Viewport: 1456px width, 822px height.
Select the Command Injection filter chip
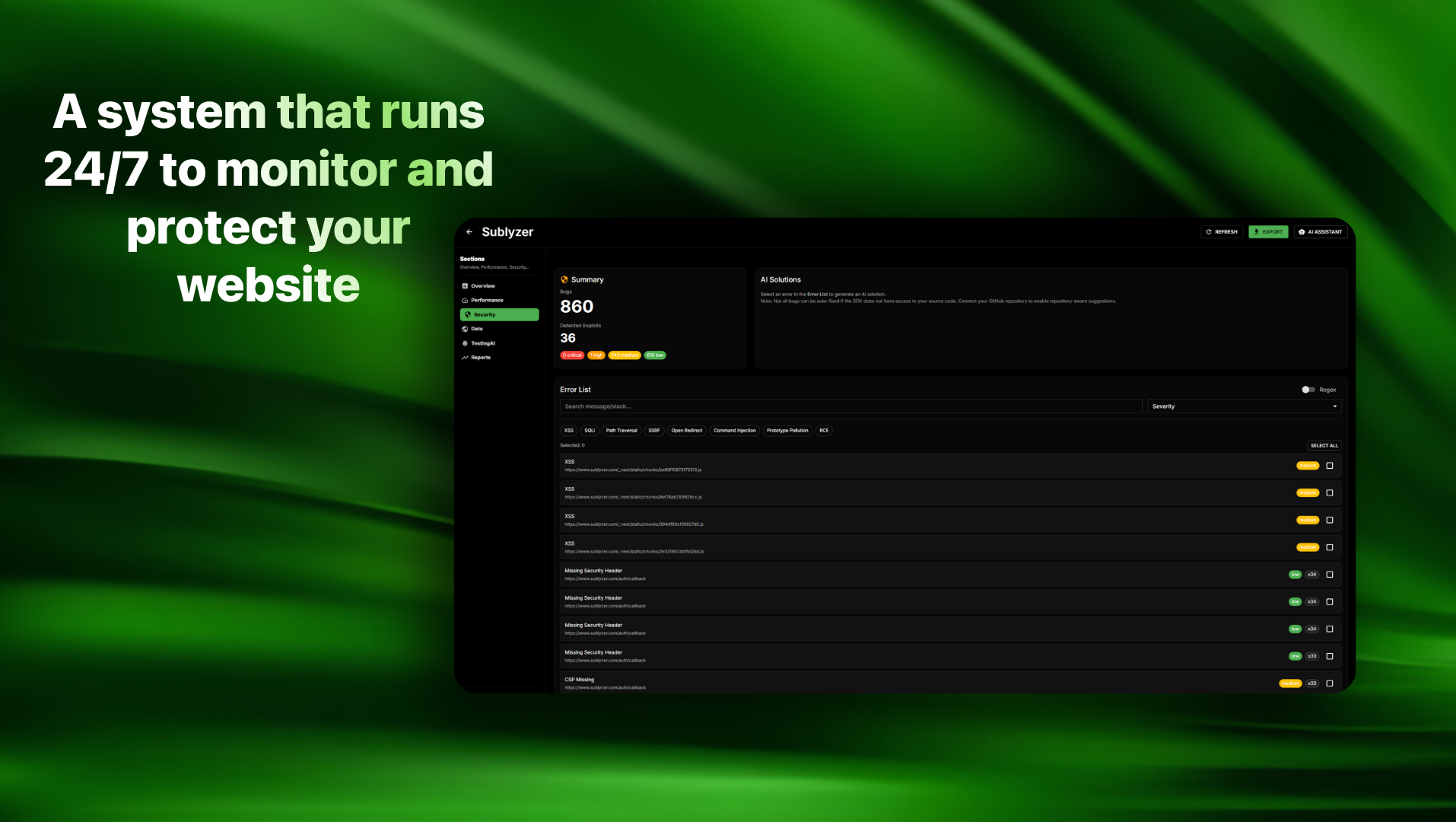[x=734, y=430]
